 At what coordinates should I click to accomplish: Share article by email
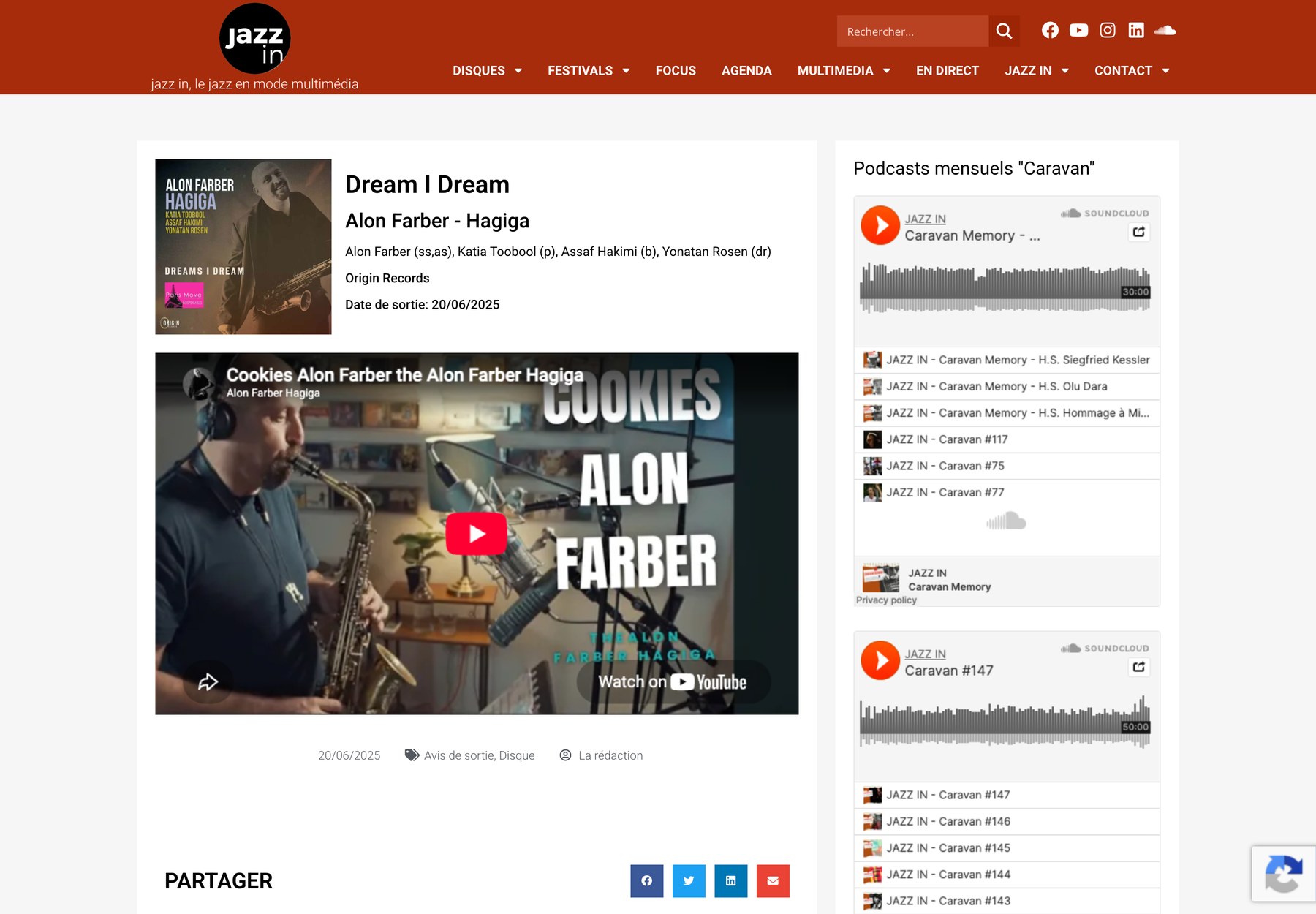(773, 880)
